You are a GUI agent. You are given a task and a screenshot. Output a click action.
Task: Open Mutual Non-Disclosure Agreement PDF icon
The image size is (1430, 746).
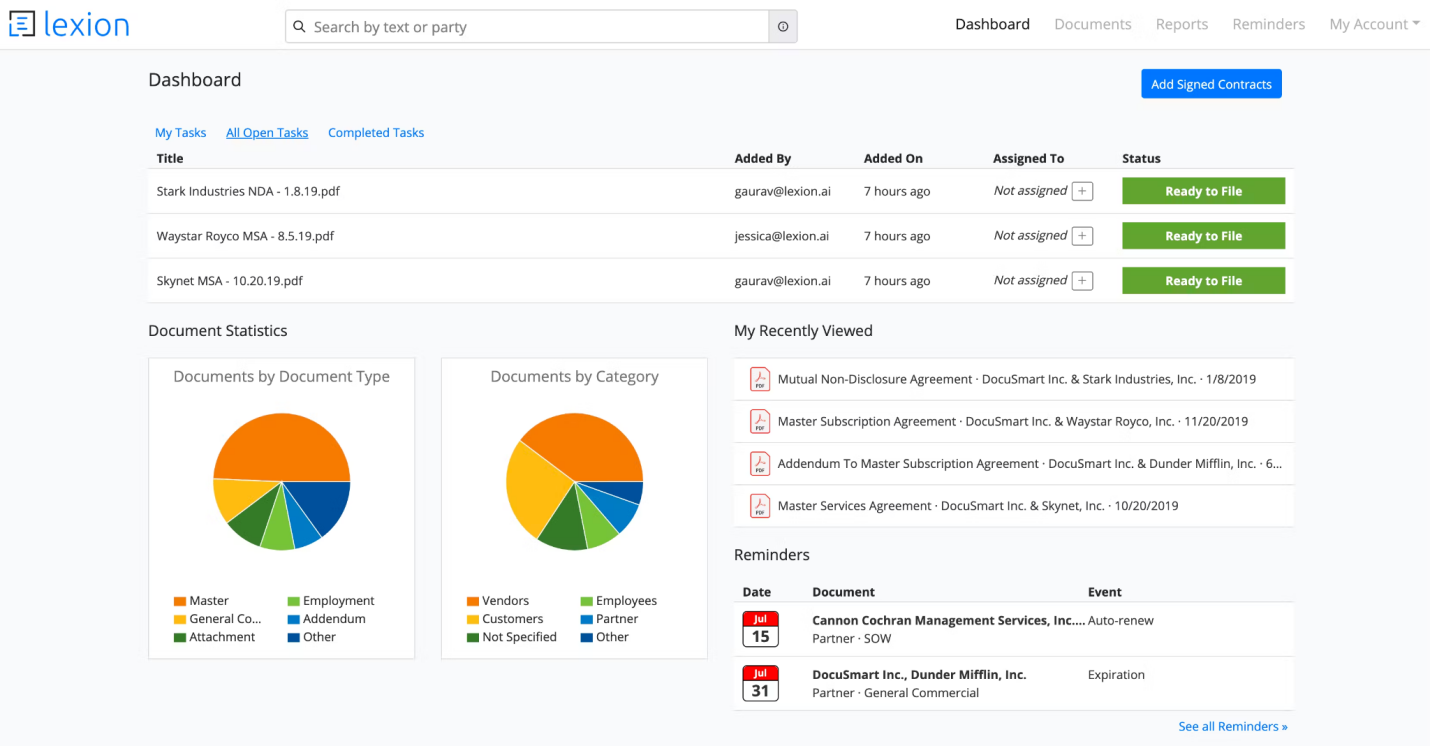(760, 379)
